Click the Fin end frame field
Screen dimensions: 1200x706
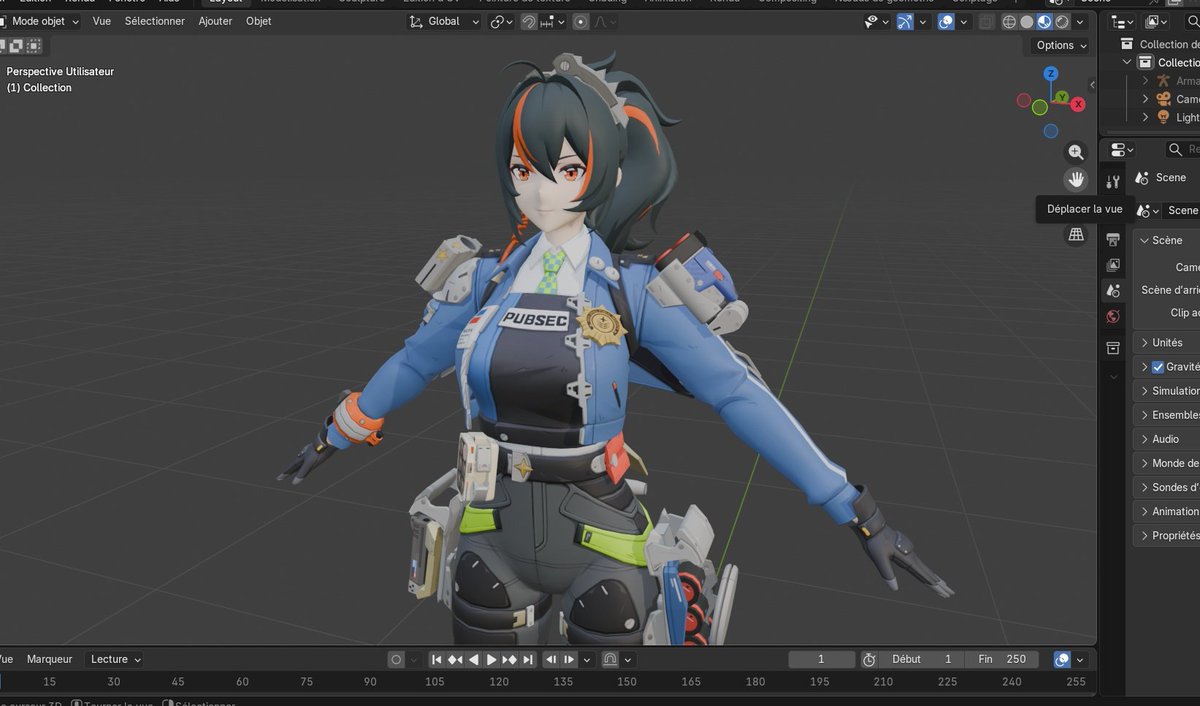(x=1003, y=660)
